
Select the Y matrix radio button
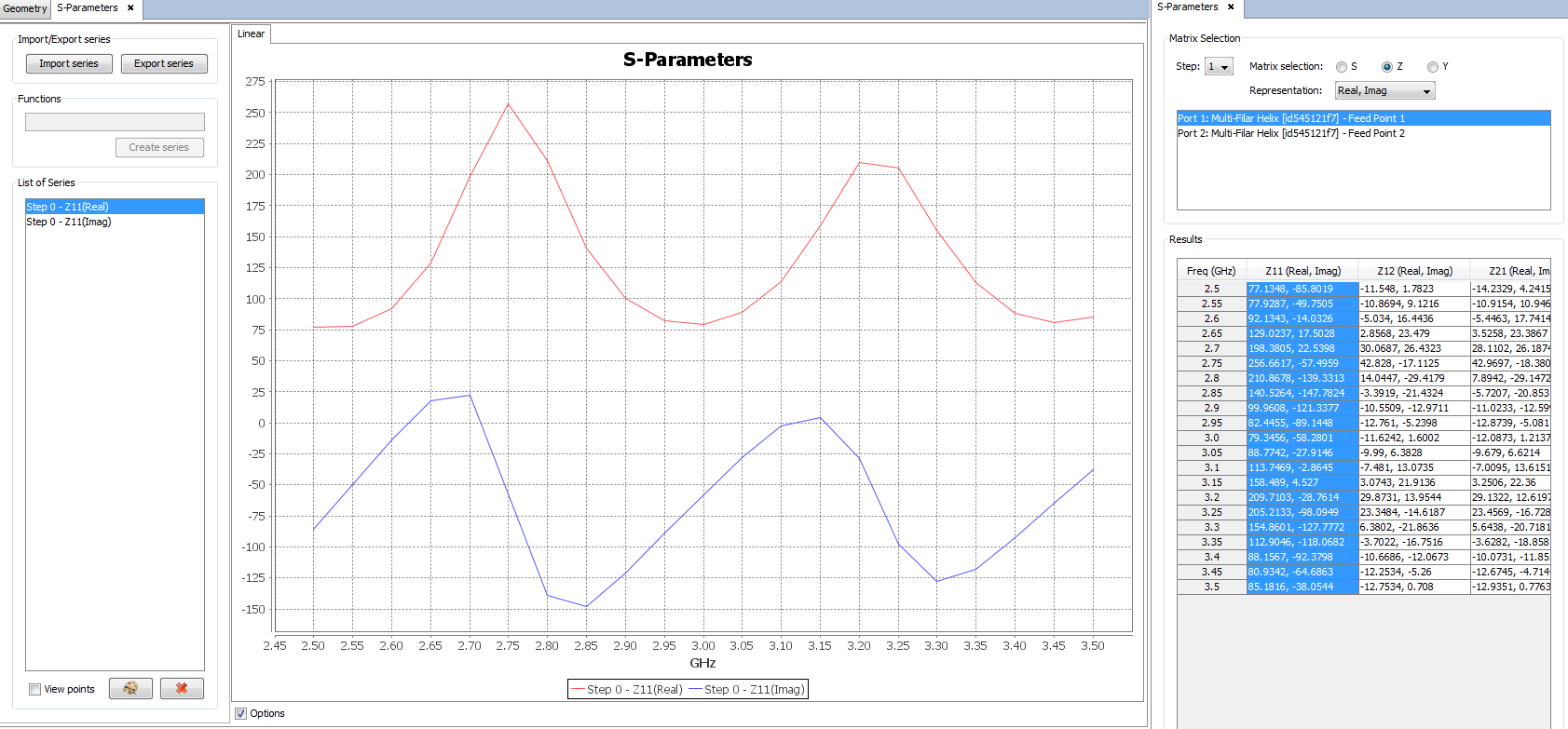1433,67
